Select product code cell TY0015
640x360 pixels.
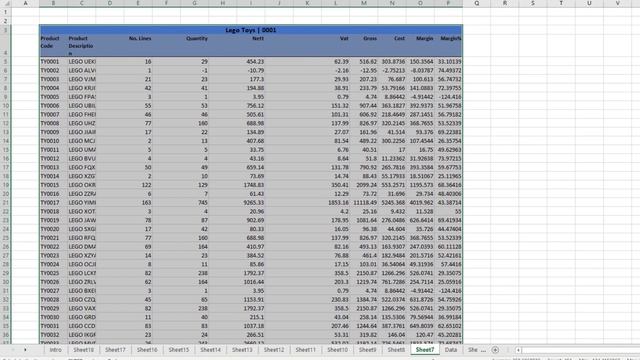pos(53,185)
